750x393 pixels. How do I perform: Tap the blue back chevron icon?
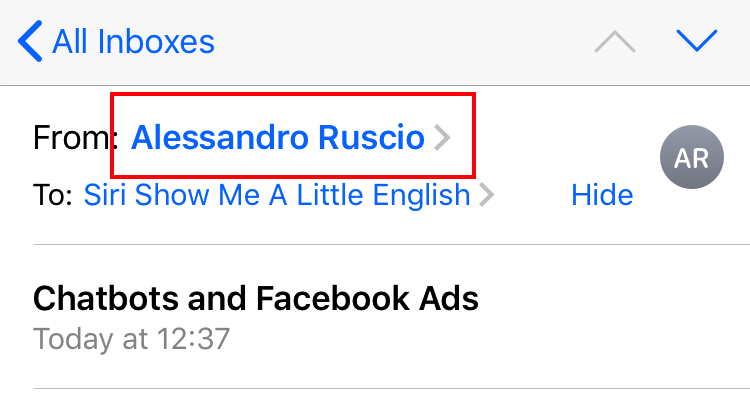pyautogui.click(x=30, y=41)
